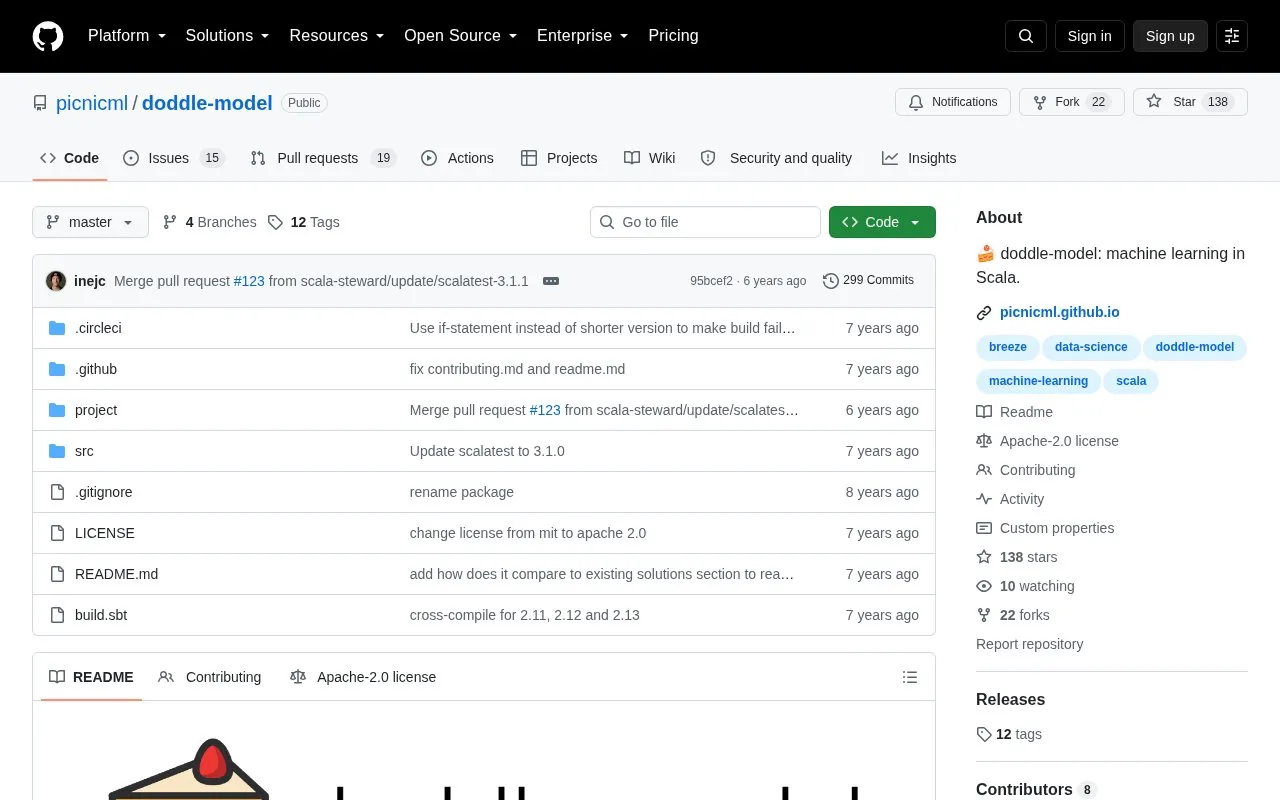The width and height of the screenshot is (1280, 800).
Task: Fork the doddle-model repository
Action: (1072, 102)
